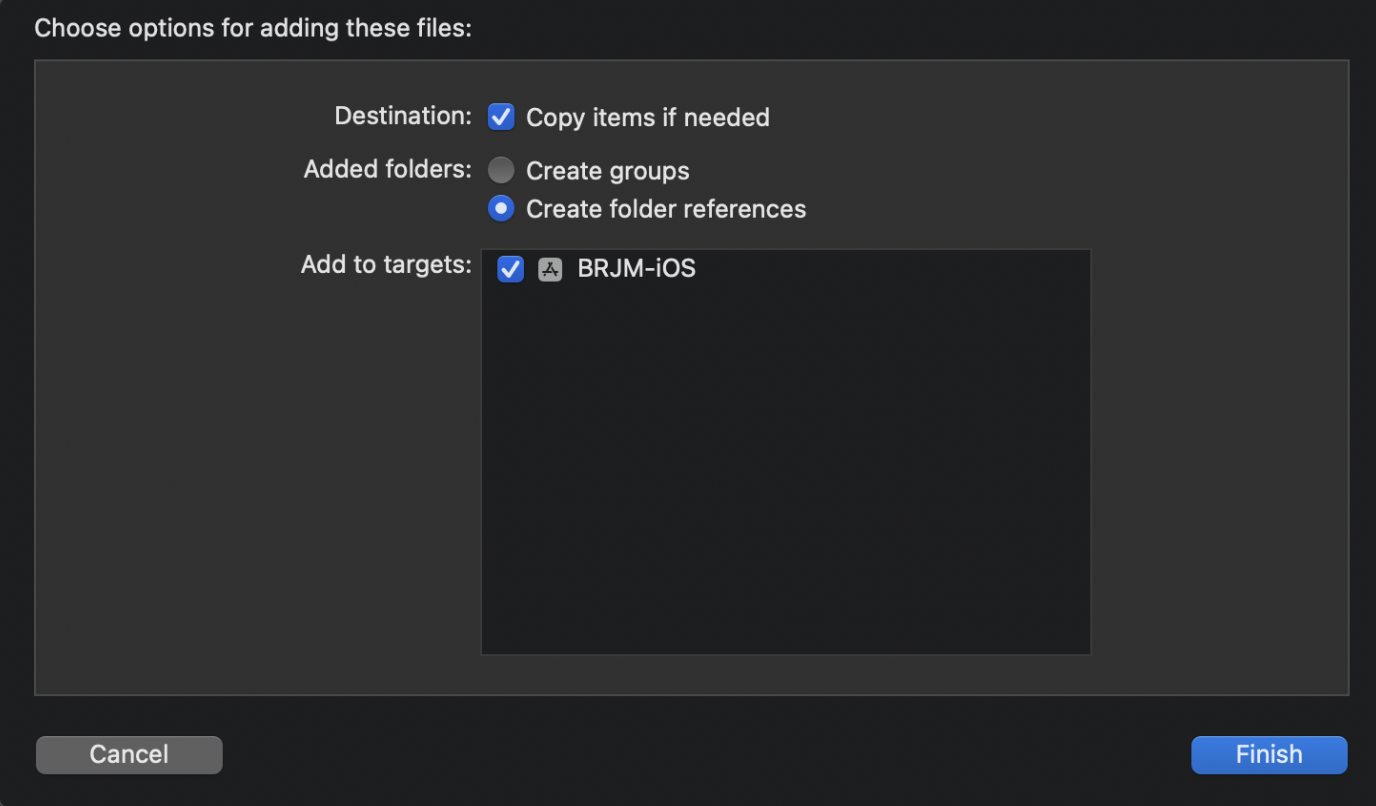Viewport: 1376px width, 806px height.
Task: Click the "Add to targets:" field label
Action: coord(386,265)
